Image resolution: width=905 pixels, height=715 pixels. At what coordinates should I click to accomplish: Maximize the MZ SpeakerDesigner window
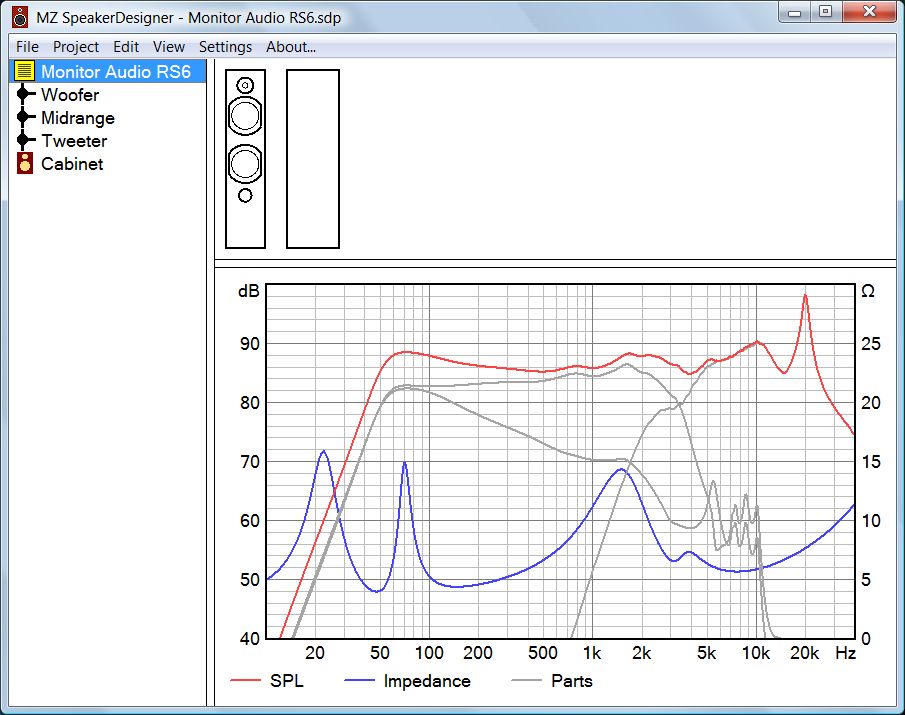point(826,12)
